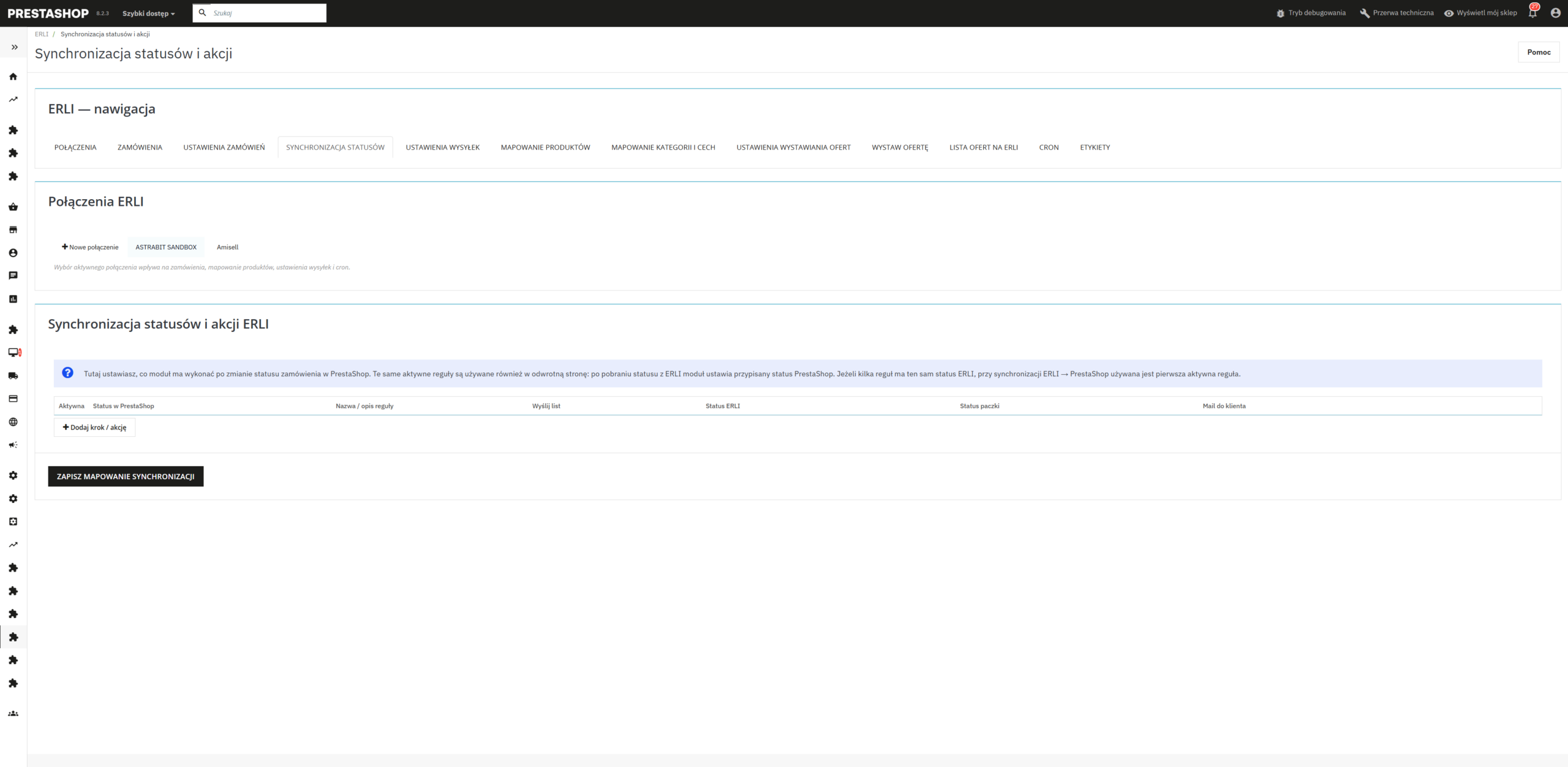Open the WYSTAW OFERTĘ tab
The width and height of the screenshot is (1568, 767).
900,147
